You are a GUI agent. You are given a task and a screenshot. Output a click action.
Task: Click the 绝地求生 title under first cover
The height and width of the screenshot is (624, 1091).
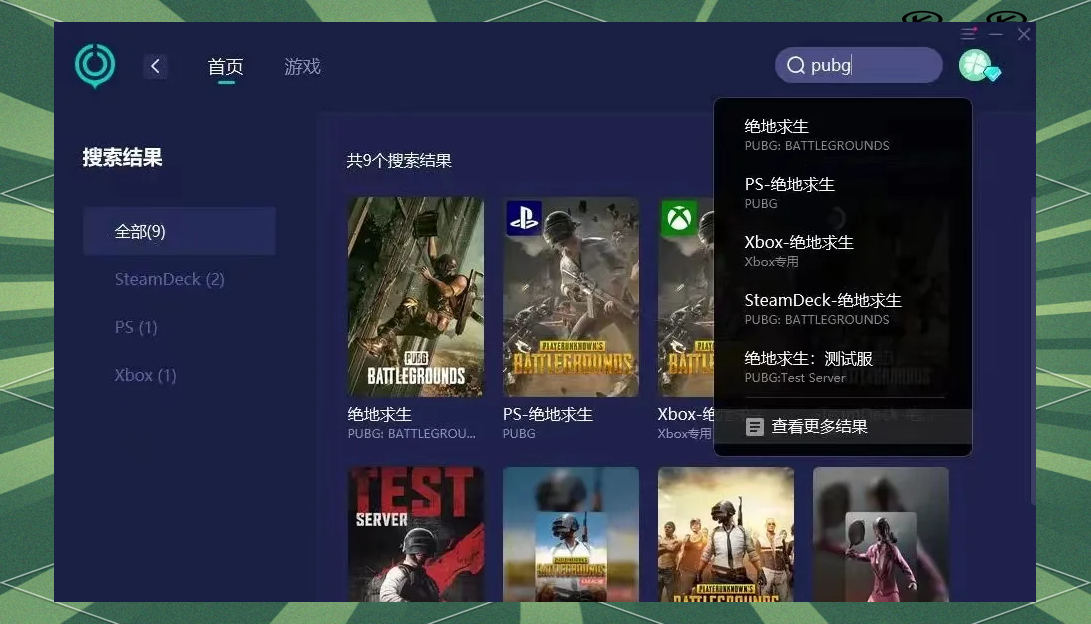coord(379,415)
